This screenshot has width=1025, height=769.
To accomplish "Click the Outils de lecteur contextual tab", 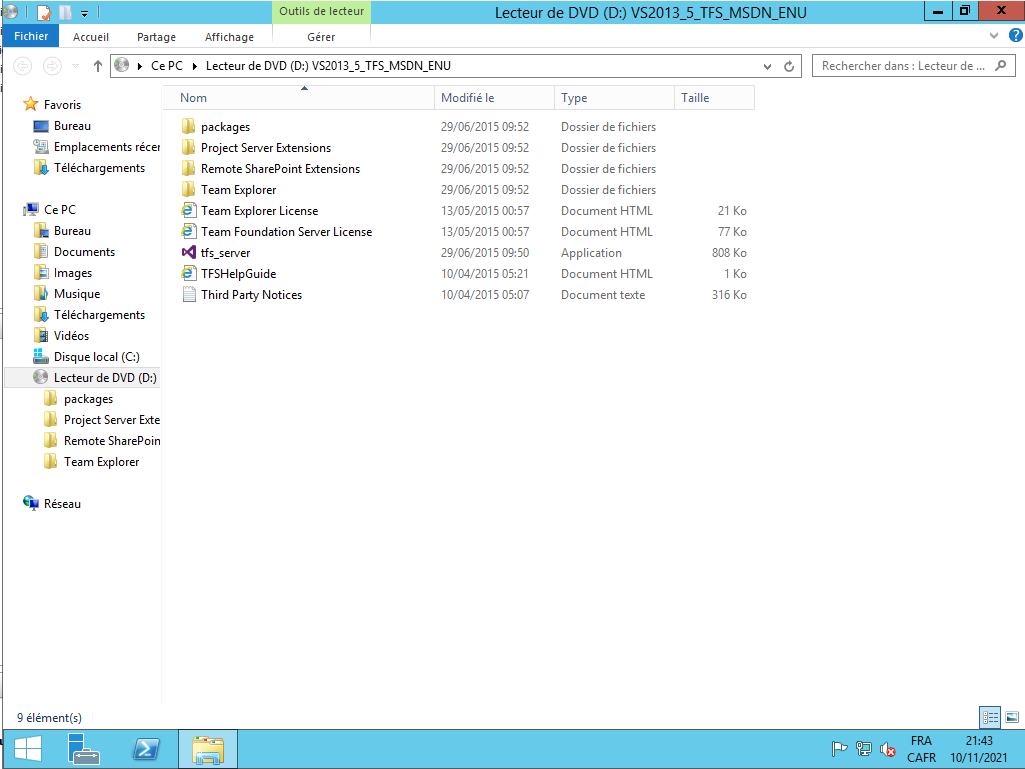I will 321,11.
